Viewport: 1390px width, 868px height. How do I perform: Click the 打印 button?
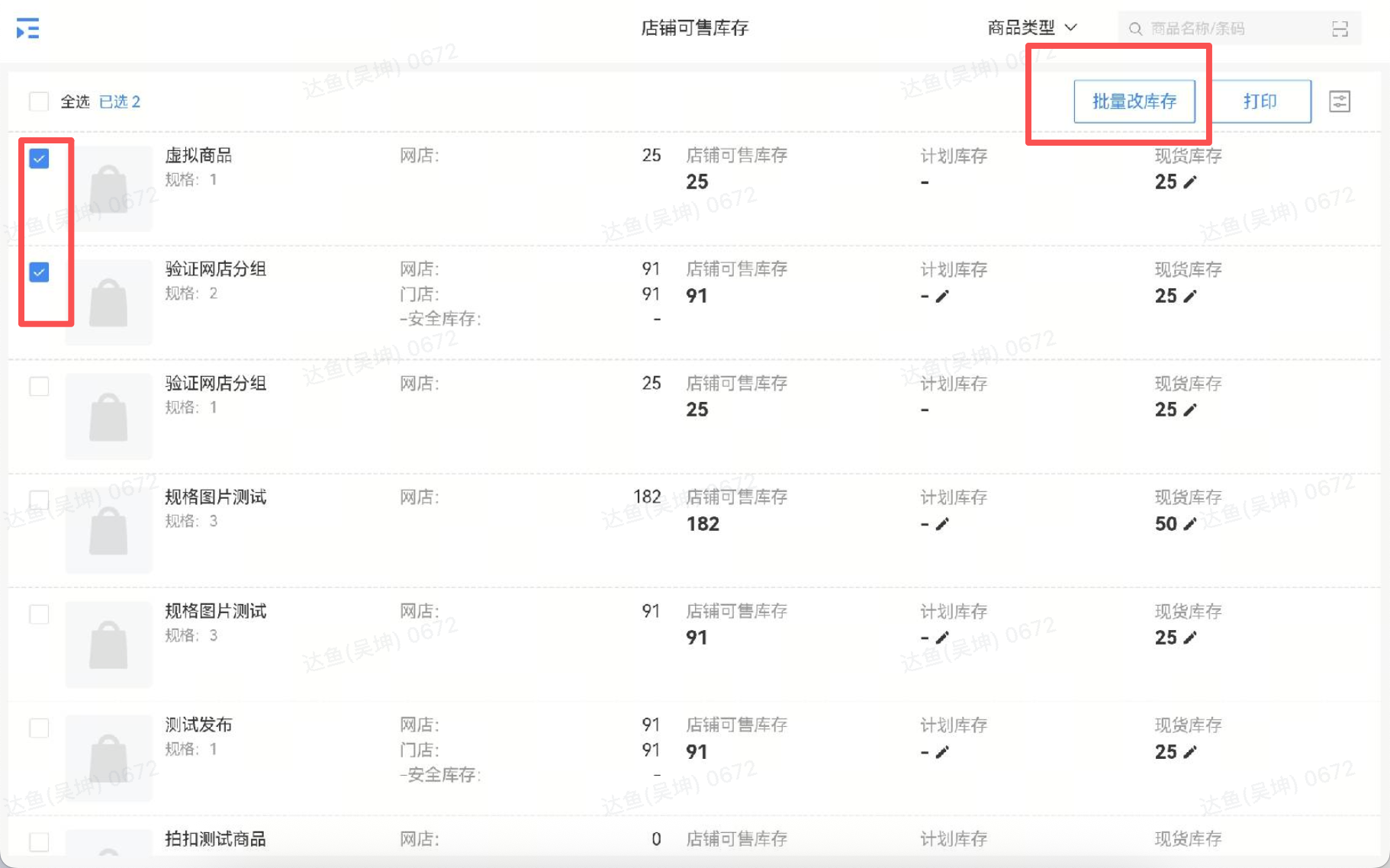click(1260, 101)
